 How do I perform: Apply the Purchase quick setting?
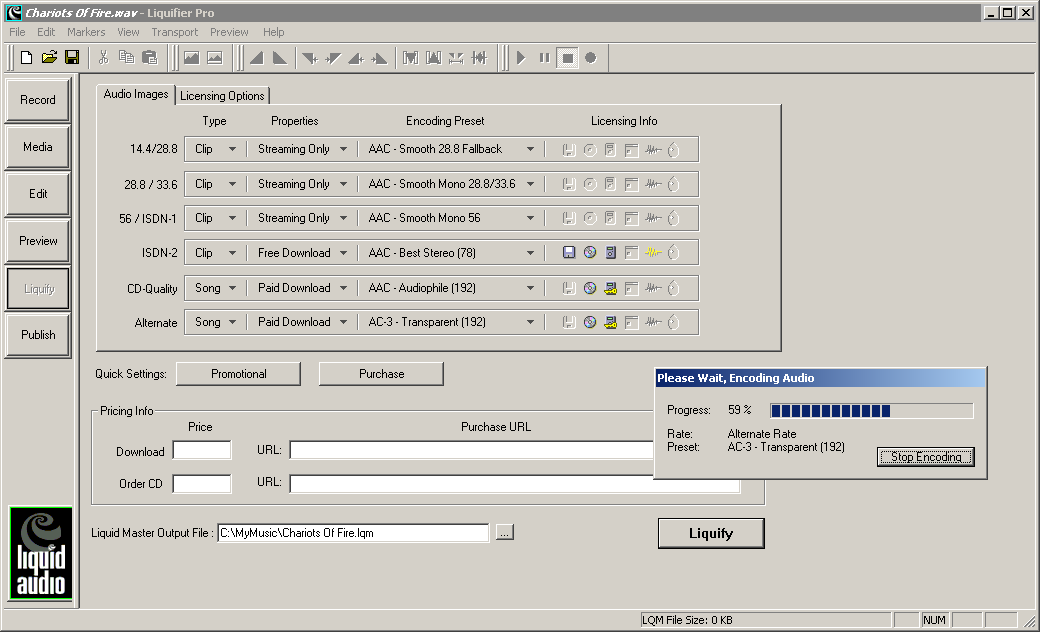pyautogui.click(x=381, y=374)
